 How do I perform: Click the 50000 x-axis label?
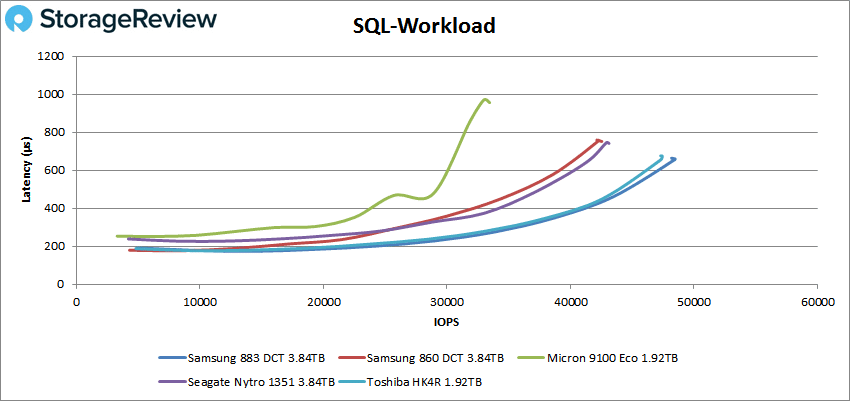click(x=694, y=303)
